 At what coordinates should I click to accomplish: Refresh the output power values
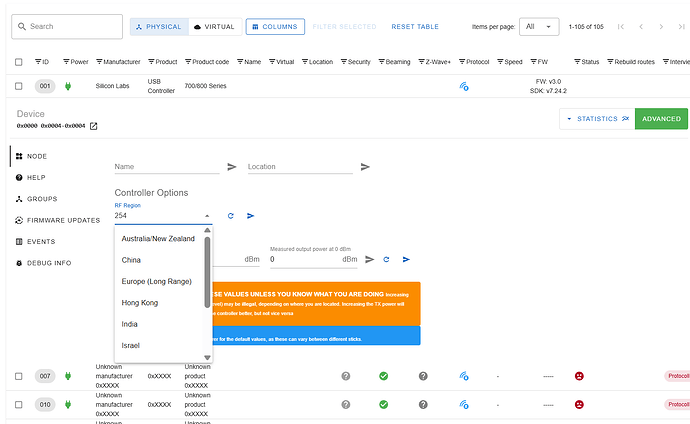(x=386, y=260)
